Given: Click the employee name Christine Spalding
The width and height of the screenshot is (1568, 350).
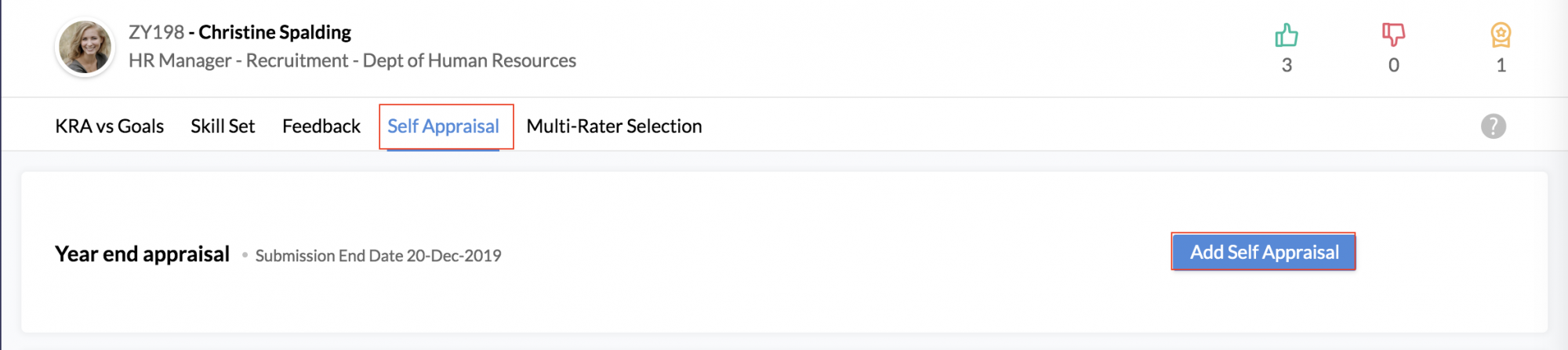Looking at the screenshot, I should pyautogui.click(x=274, y=32).
